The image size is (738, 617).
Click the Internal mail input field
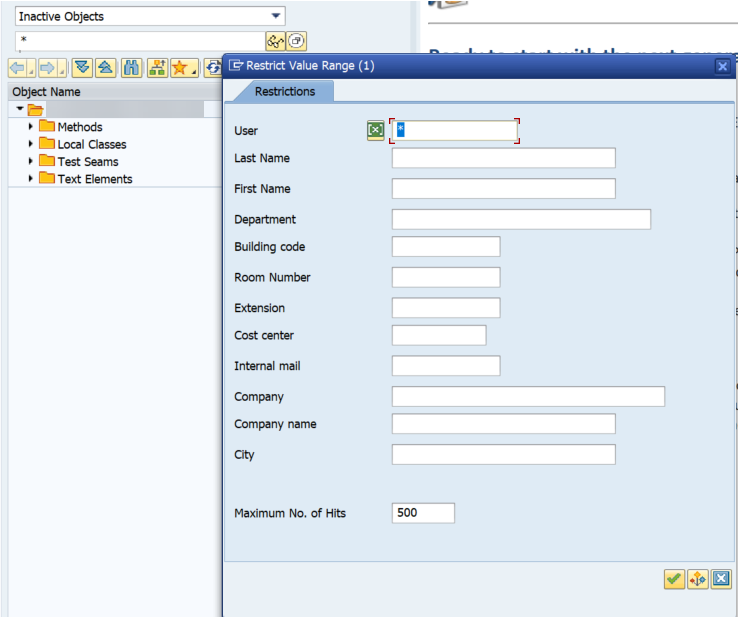click(446, 366)
